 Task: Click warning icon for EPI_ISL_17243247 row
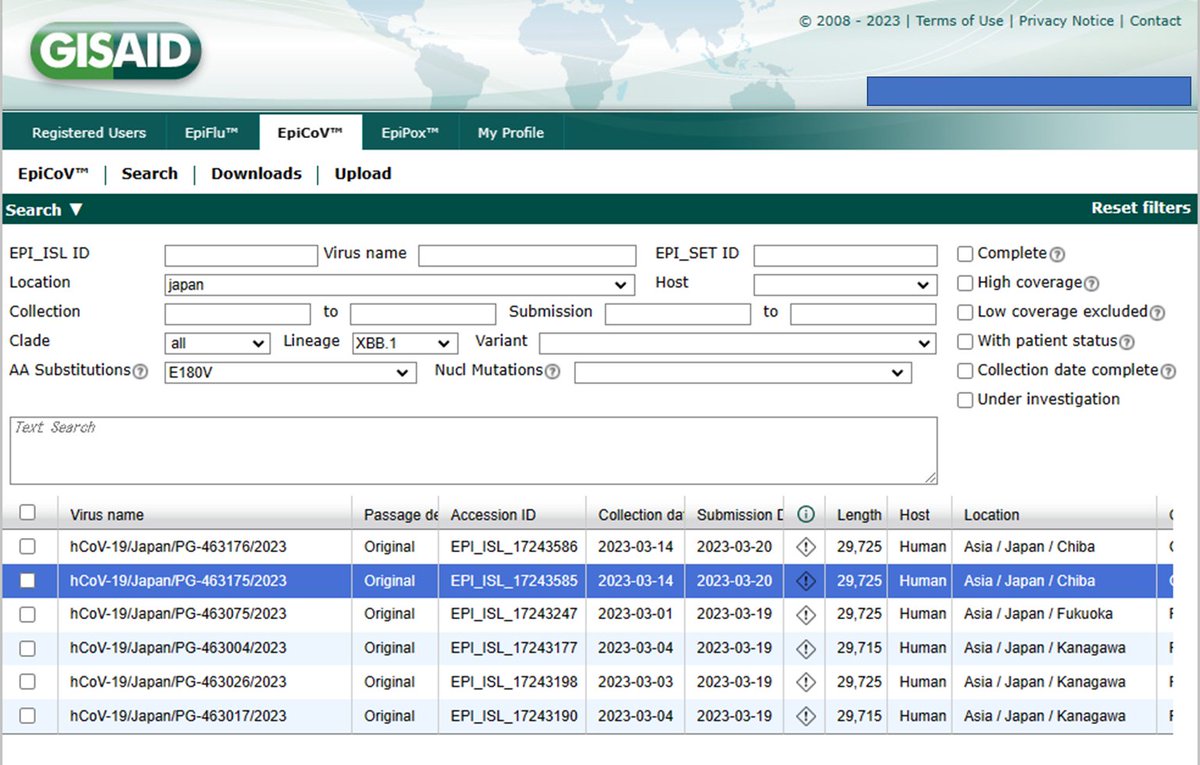click(806, 614)
